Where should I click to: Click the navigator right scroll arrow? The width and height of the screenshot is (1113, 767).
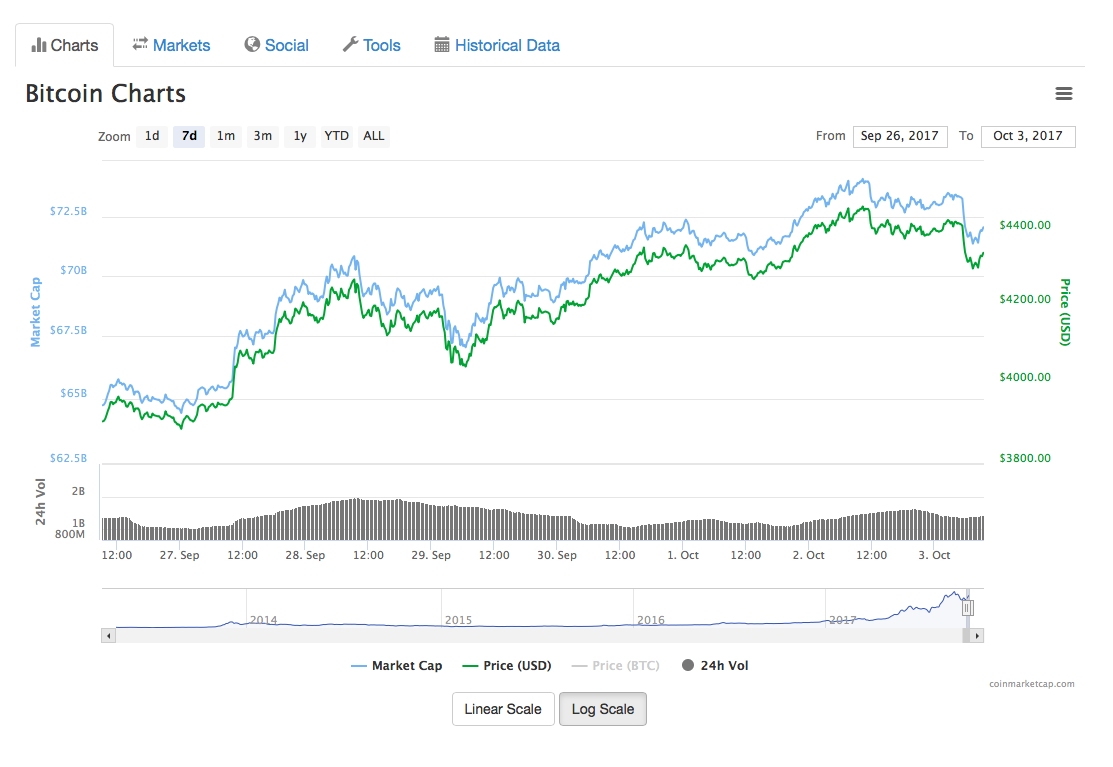point(977,635)
